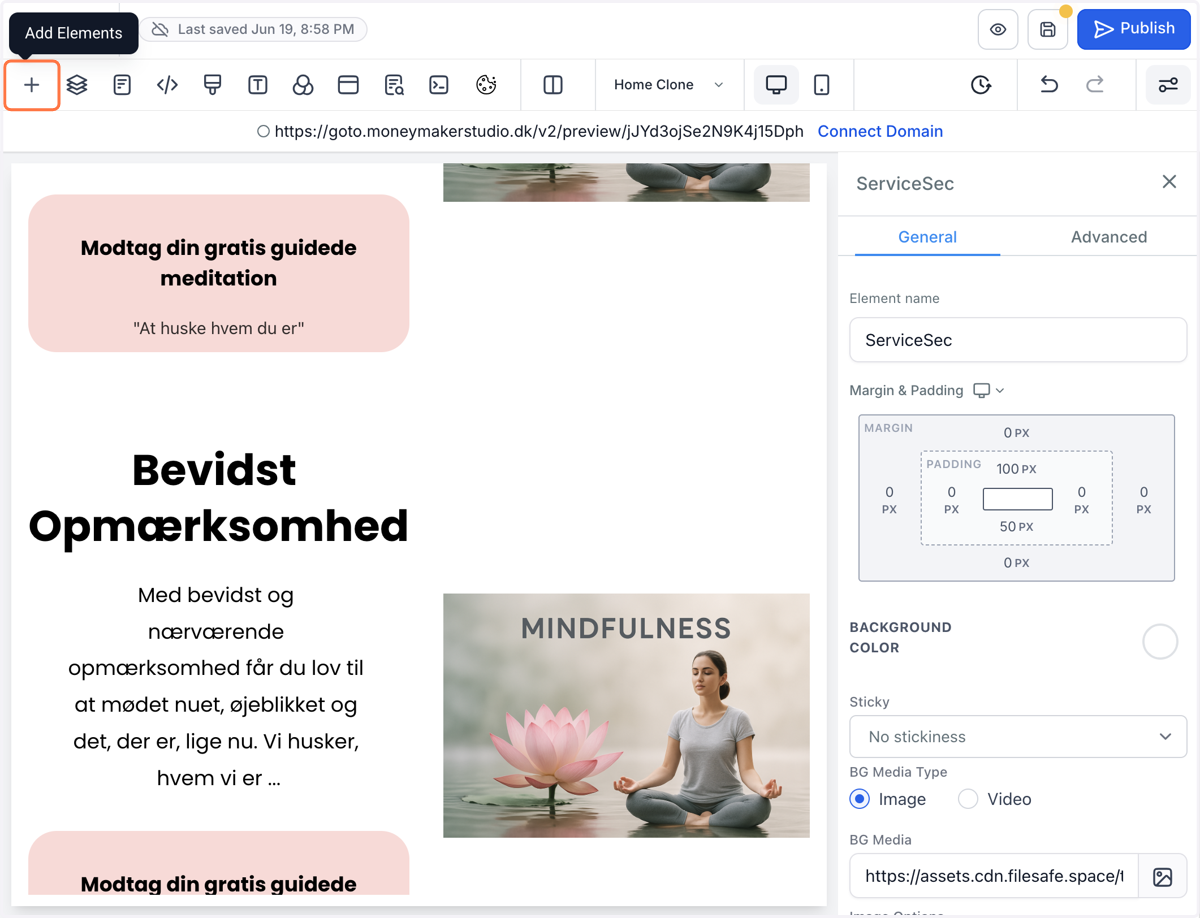The width and height of the screenshot is (1200, 918).
Task: Open Margin & Padding device dropdown
Action: click(989, 390)
